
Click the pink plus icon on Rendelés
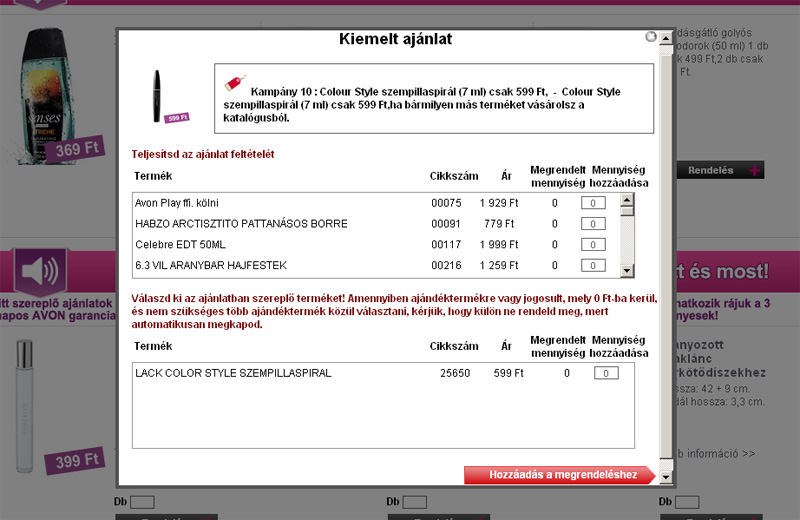coord(754,171)
